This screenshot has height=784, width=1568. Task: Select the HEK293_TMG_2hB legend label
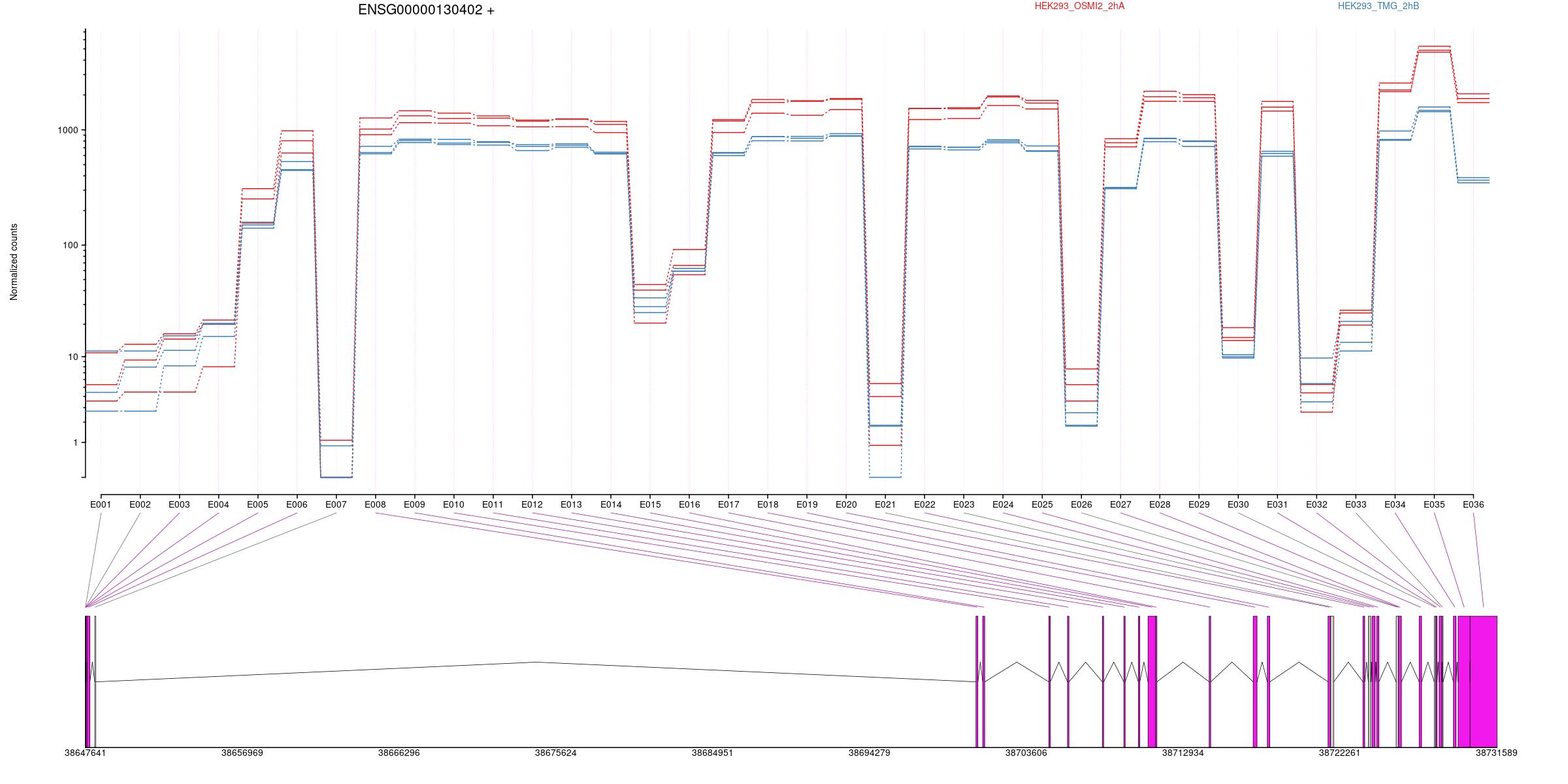pos(1379,6)
